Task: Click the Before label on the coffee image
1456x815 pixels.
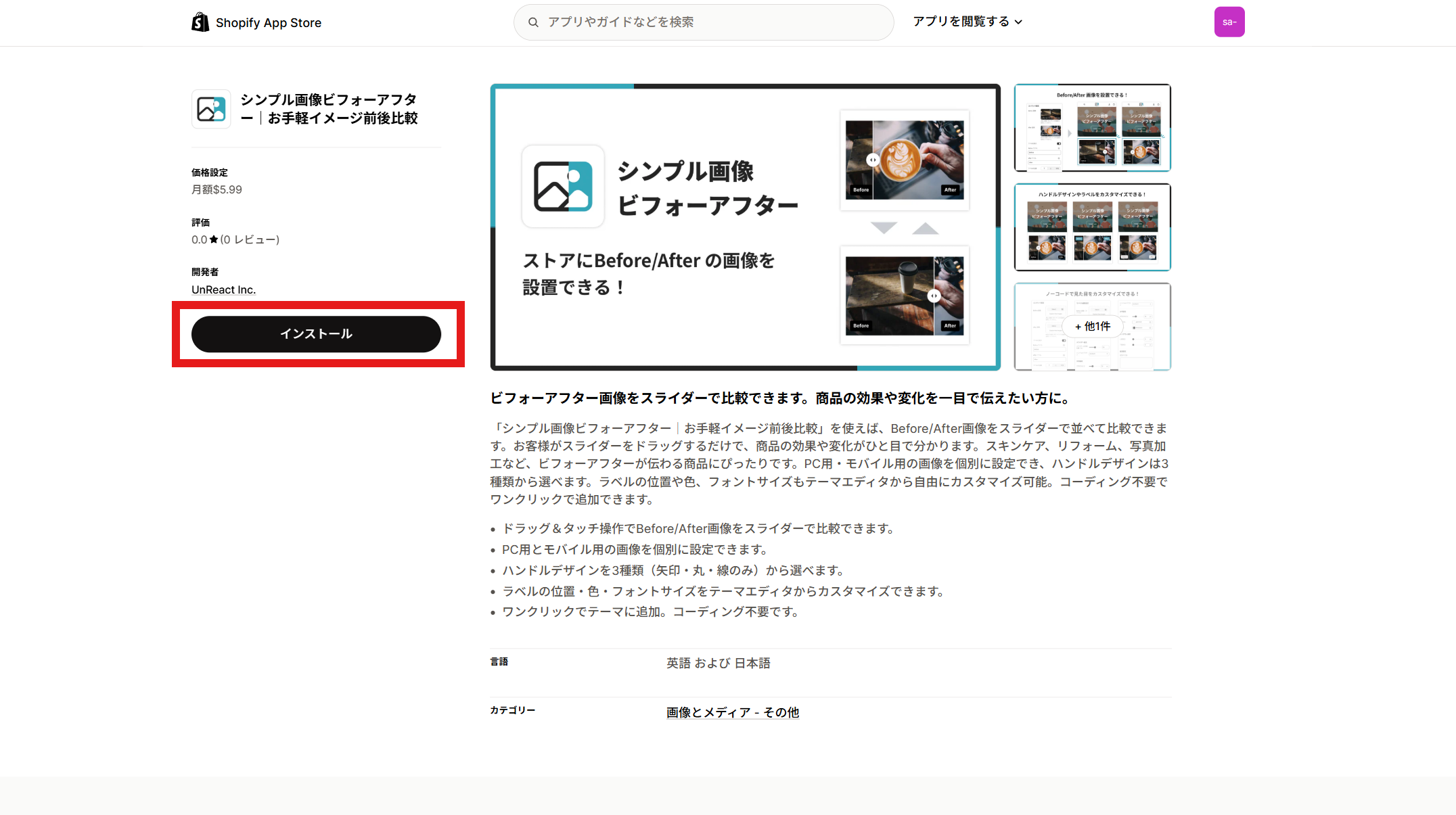Action: [860, 190]
